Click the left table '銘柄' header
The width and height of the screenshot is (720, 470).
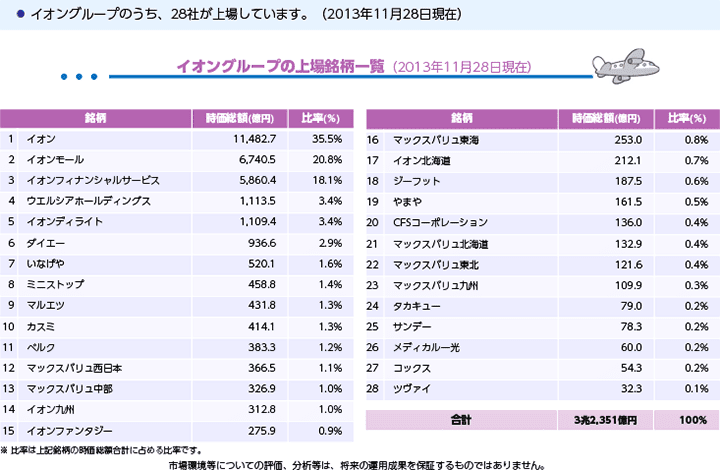click(x=96, y=118)
